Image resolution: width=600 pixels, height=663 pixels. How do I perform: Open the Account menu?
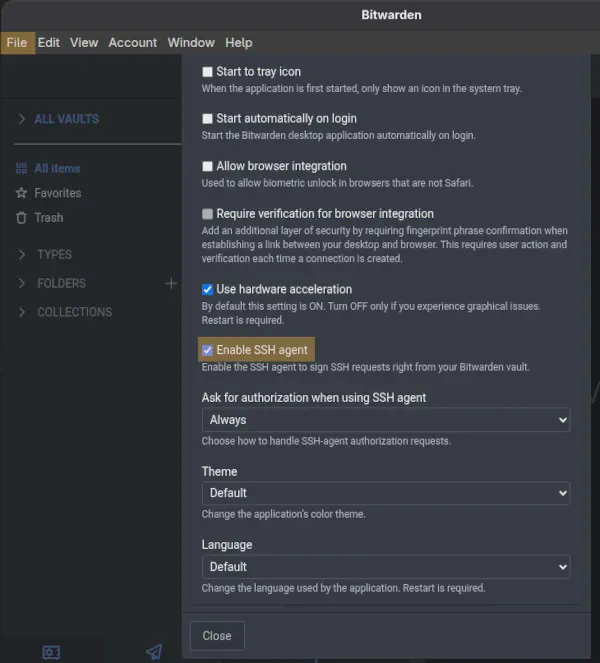point(133,43)
